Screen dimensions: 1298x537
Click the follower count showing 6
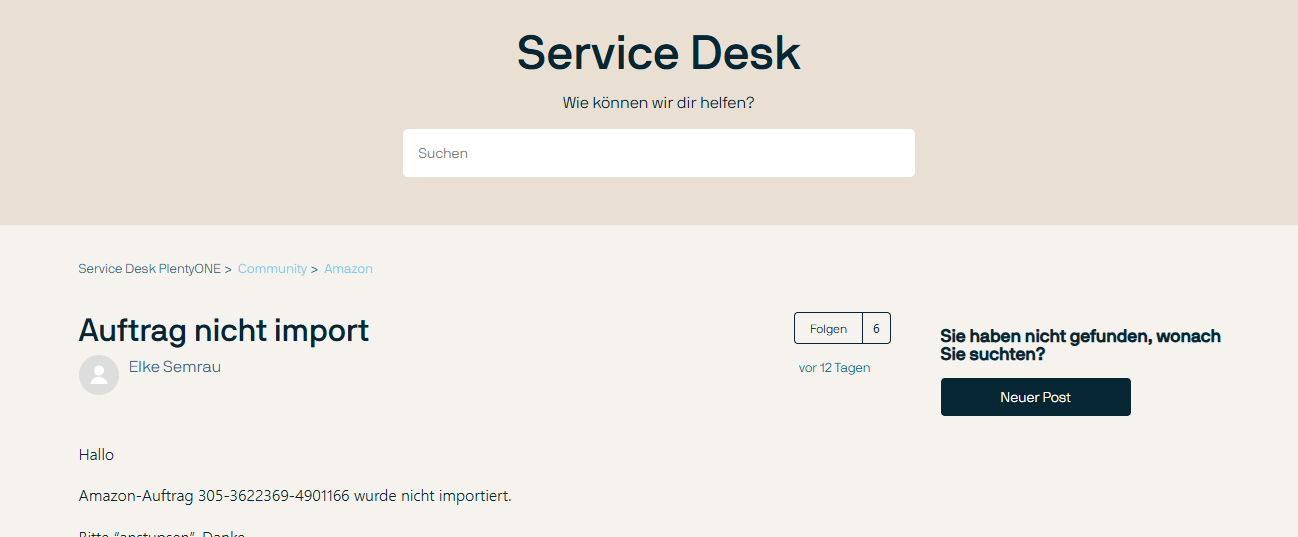pyautogui.click(x=876, y=328)
